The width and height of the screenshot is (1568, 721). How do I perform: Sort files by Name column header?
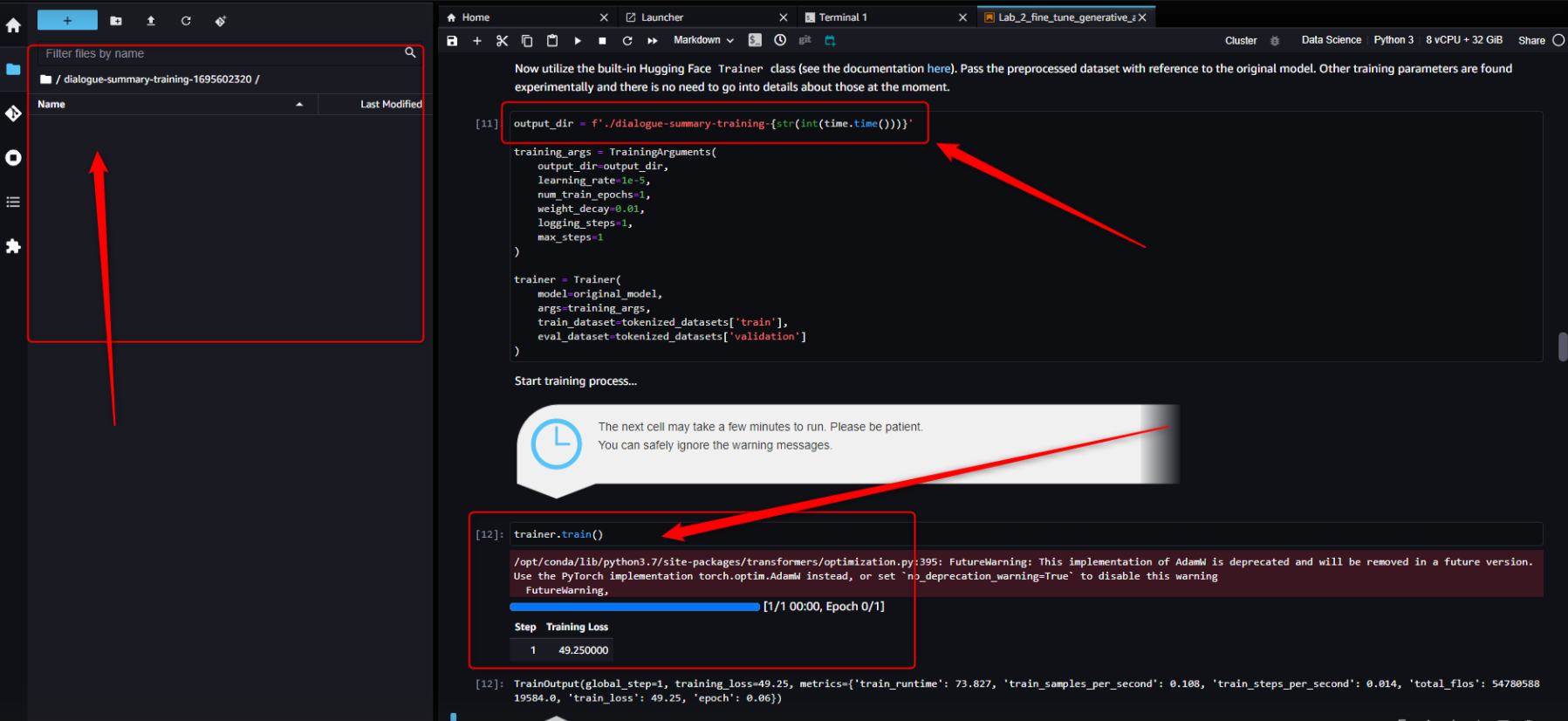[x=174, y=104]
